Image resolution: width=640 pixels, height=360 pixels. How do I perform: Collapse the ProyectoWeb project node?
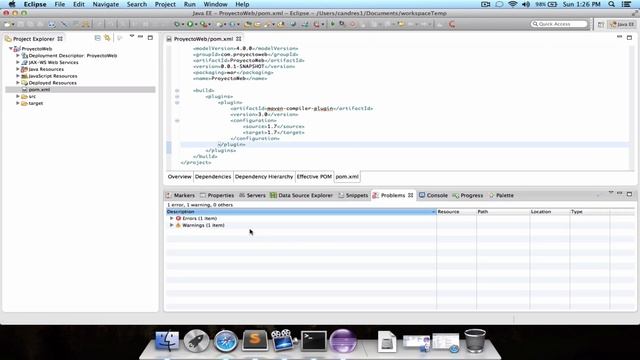[x=11, y=49]
